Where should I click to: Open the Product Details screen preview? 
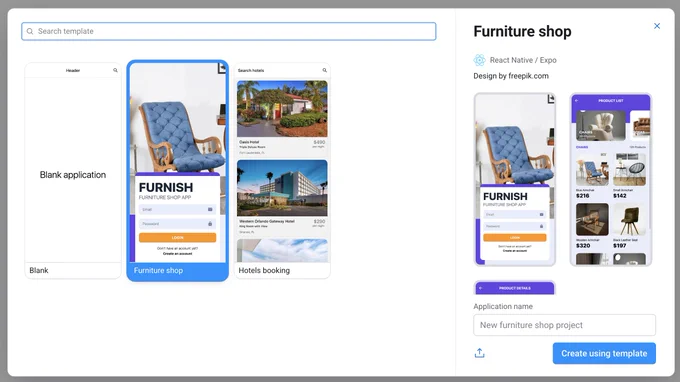tap(515, 288)
